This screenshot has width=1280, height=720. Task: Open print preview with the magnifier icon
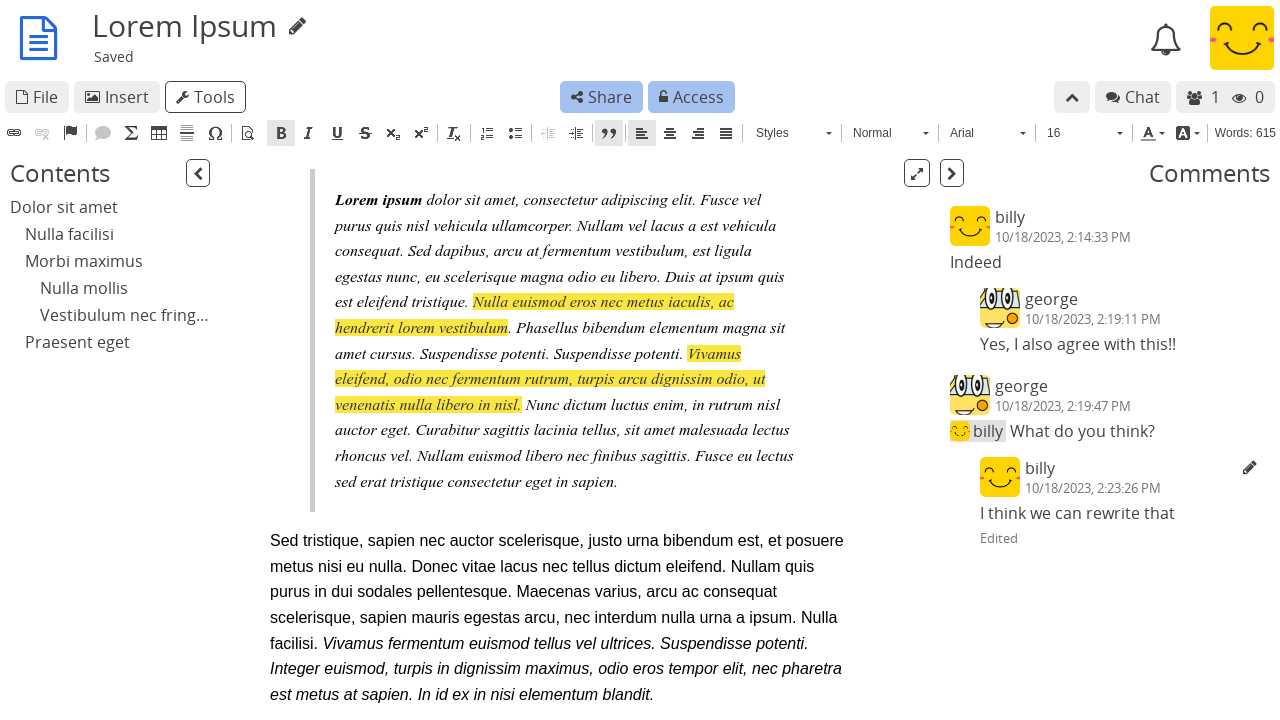click(x=246, y=132)
